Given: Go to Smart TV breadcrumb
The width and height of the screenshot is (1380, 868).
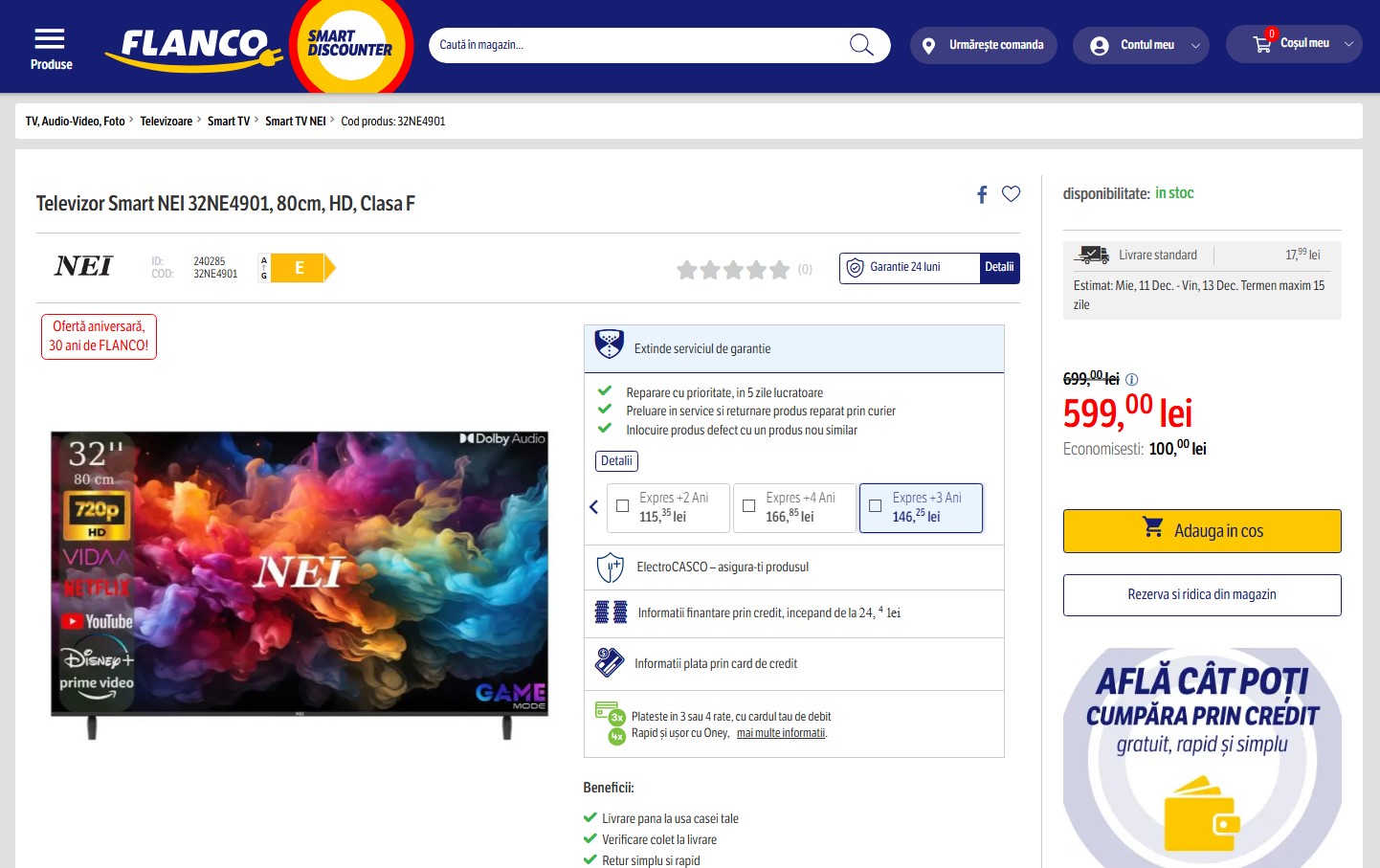Looking at the screenshot, I should tap(229, 122).
